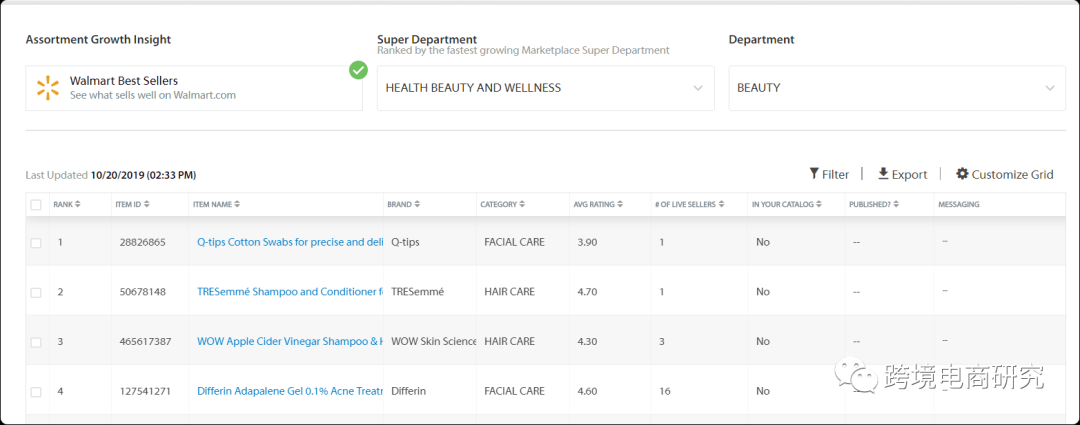Select the Walmart Best Sellers insight card
The height and width of the screenshot is (425, 1080).
pos(194,88)
